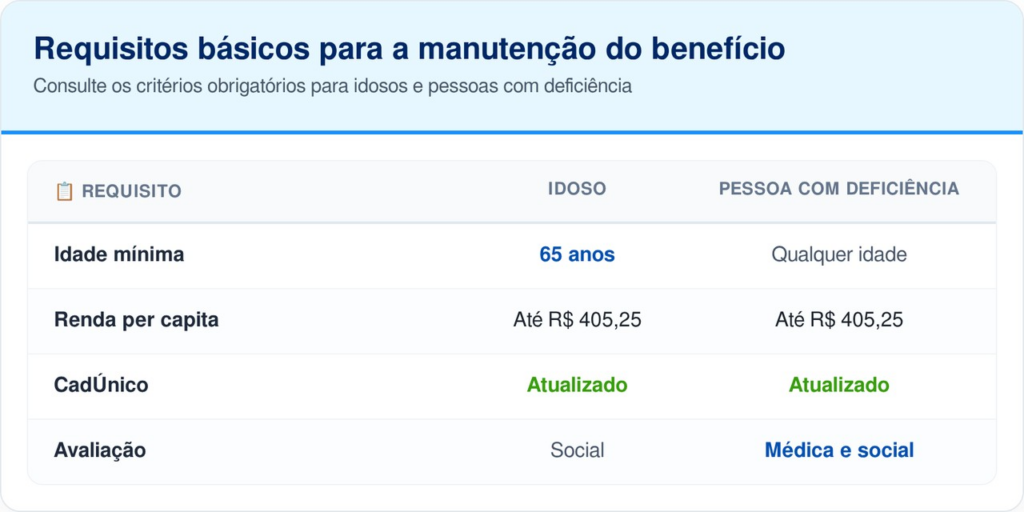Screen dimensions: 1024x512
Task: Click the Avaliação row label
Action: [100, 450]
